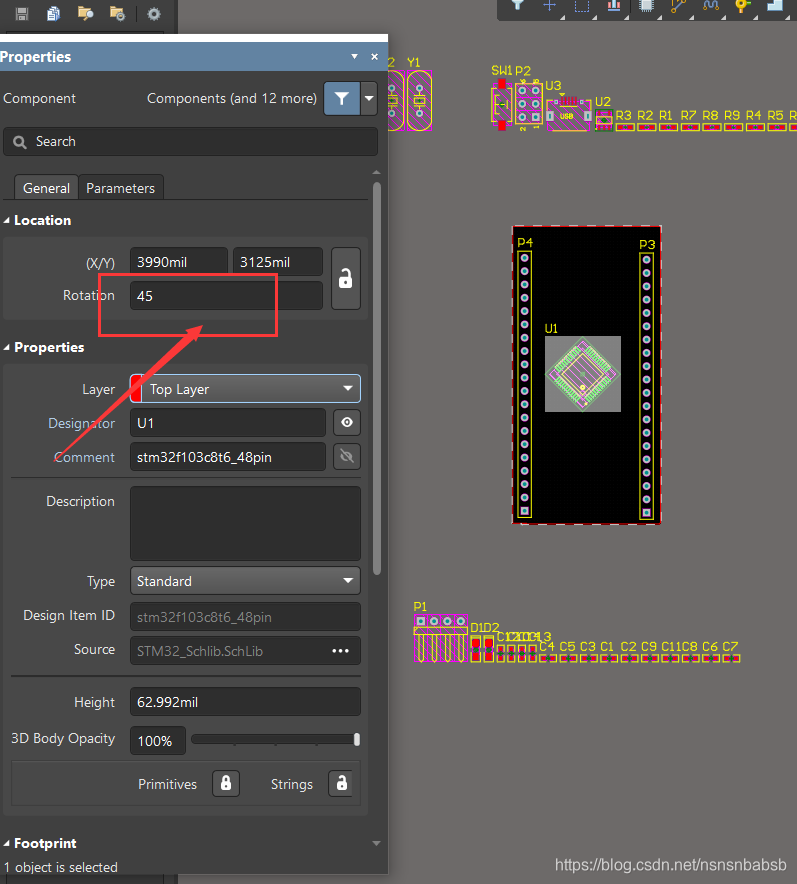
Task: Select crystal Y1 component
Action: click(x=419, y=100)
